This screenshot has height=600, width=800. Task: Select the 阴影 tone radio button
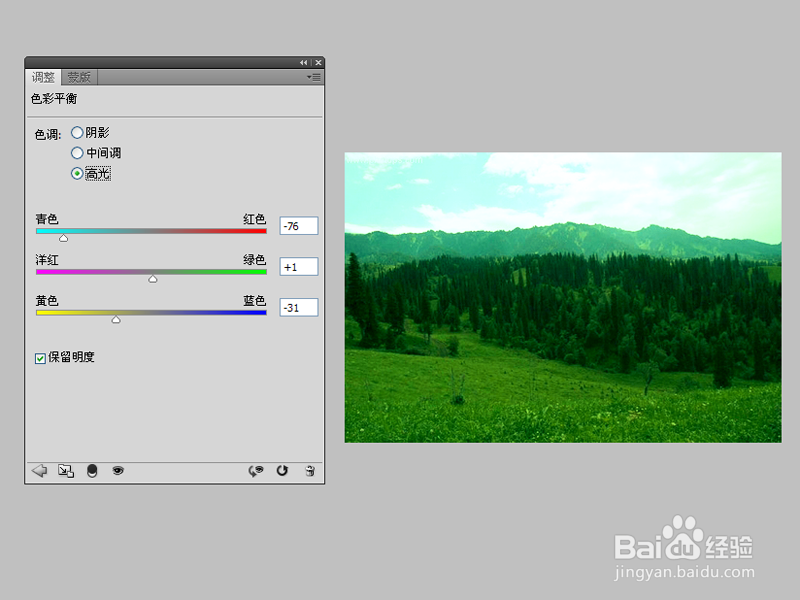[77, 133]
